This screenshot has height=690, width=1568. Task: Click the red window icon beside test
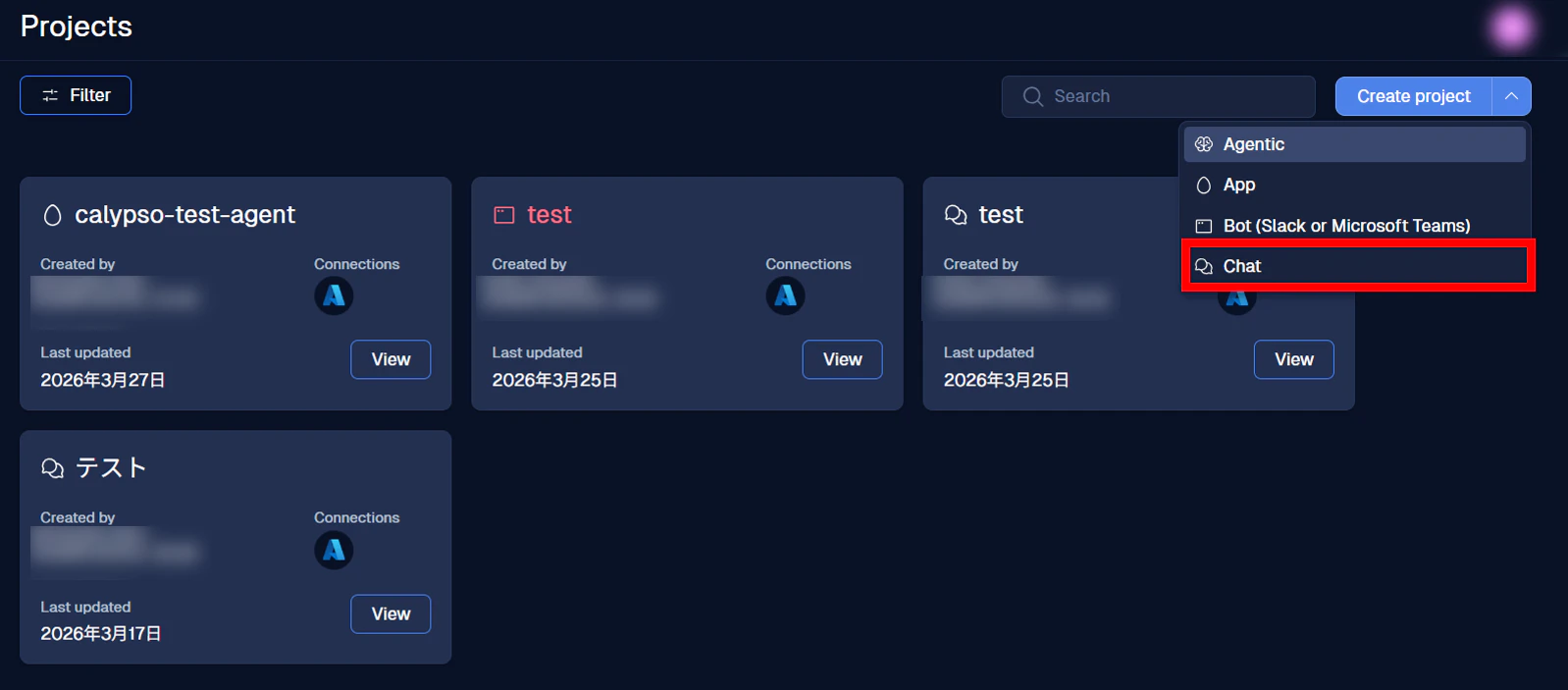coord(504,215)
